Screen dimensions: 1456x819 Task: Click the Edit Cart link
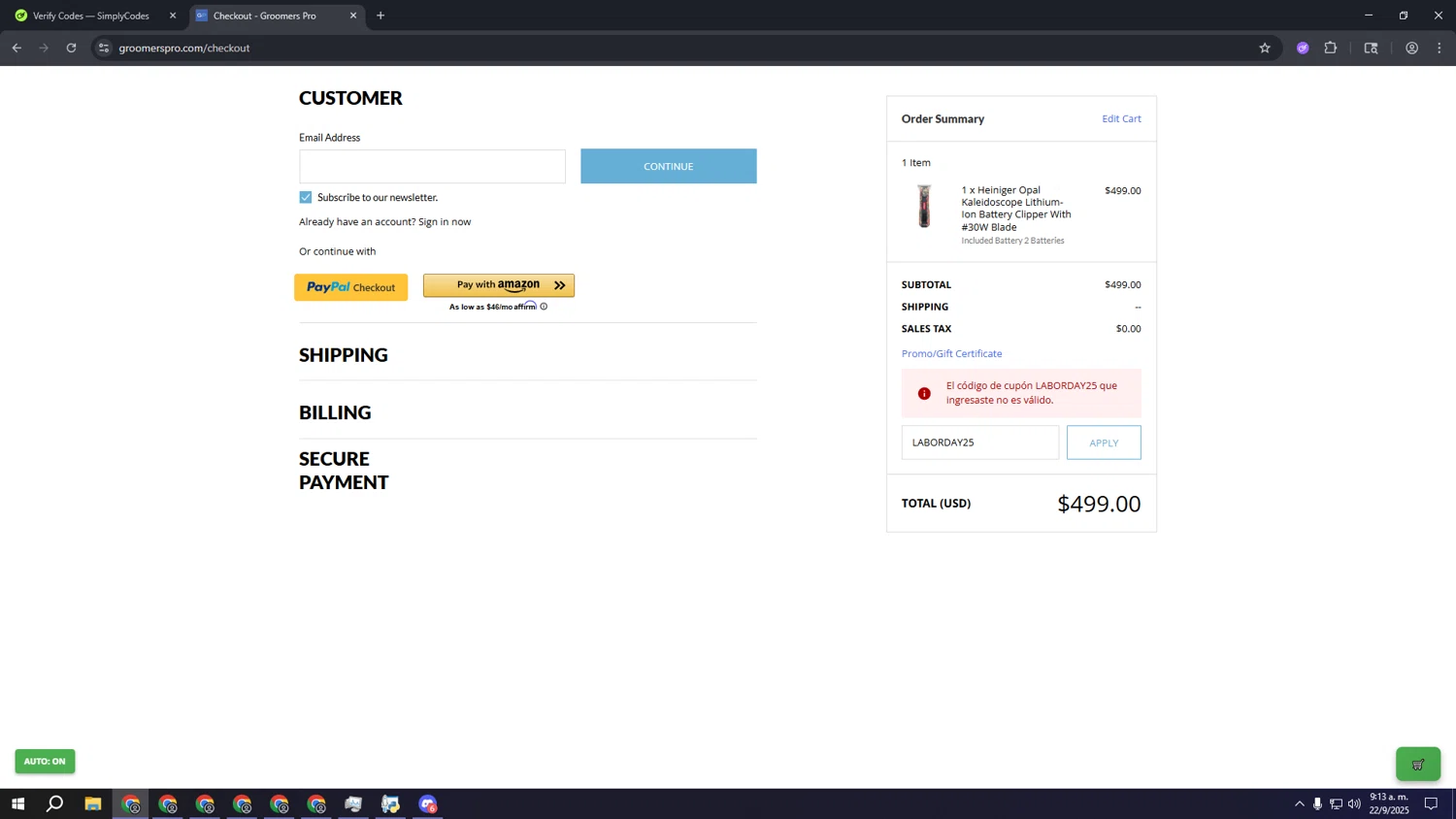(1121, 118)
